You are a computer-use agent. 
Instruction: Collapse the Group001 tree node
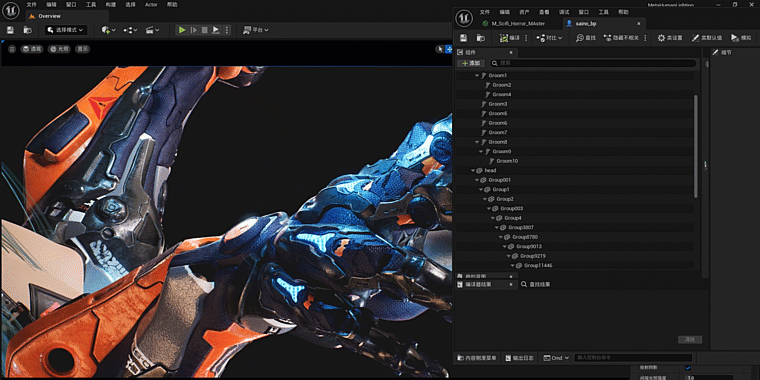click(x=477, y=180)
